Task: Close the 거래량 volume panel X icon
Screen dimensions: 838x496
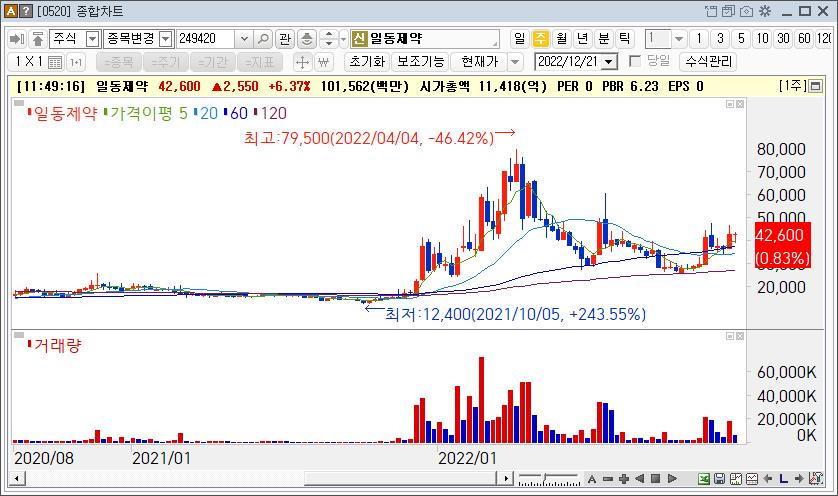Action: [x=740, y=336]
